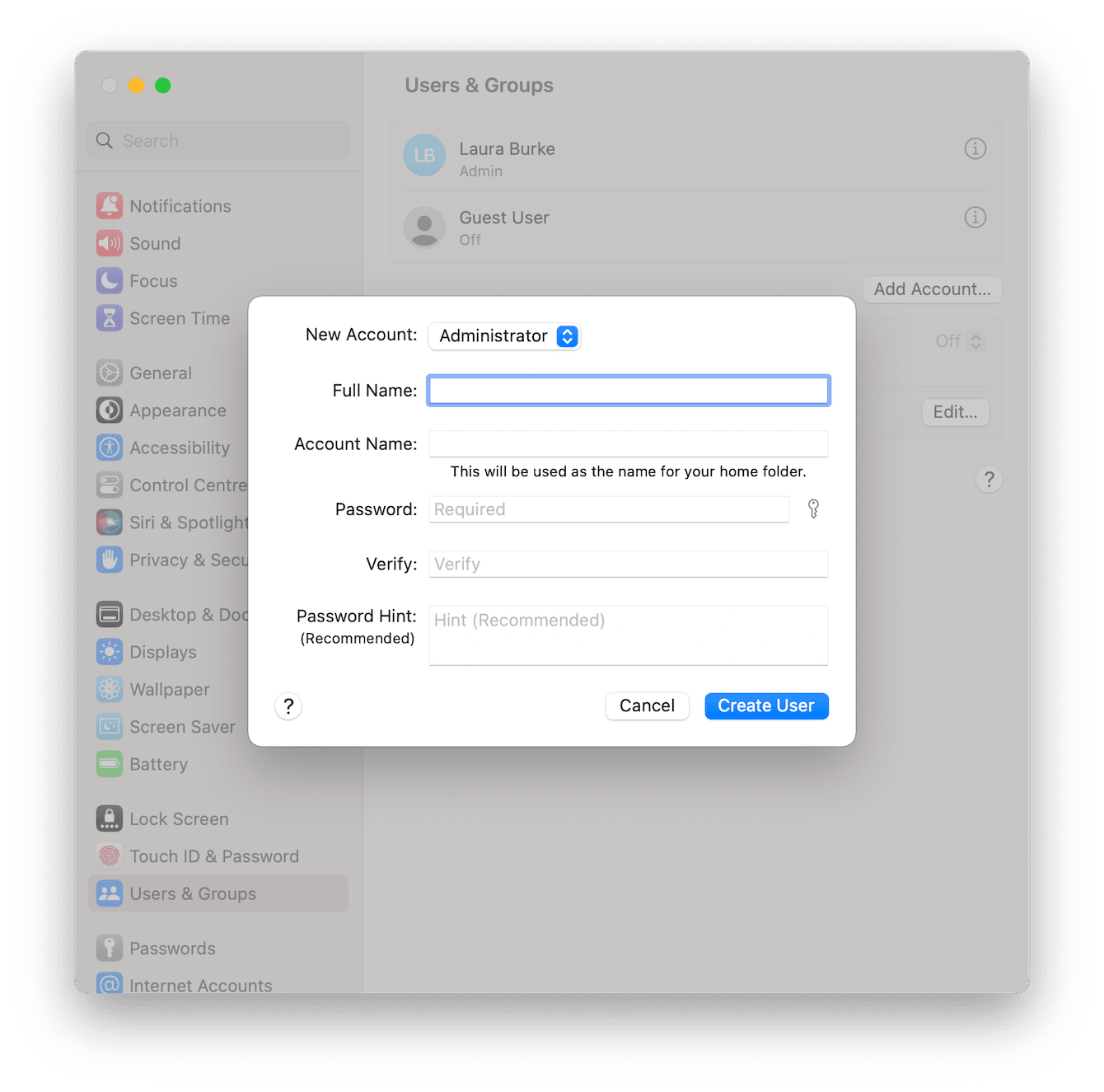This screenshot has height=1092, width=1104.
Task: Open Touch ID & Password settings
Action: 214,855
